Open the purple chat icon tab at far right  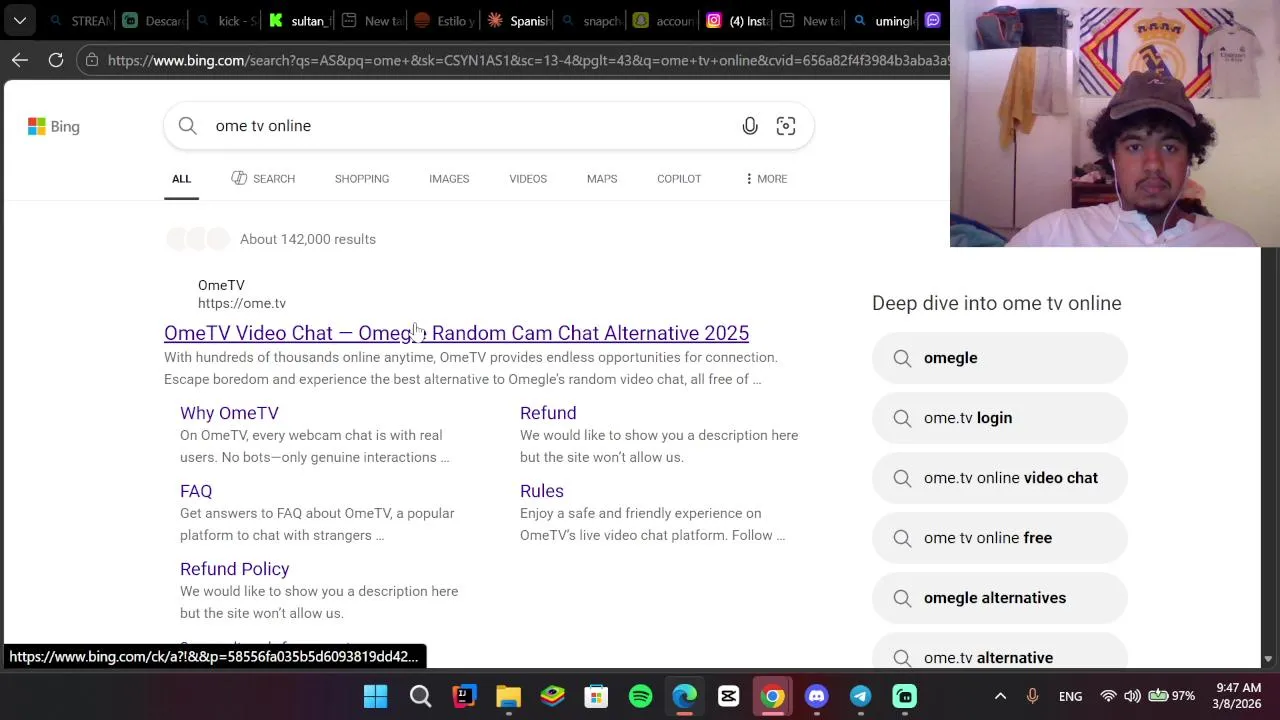point(934,20)
